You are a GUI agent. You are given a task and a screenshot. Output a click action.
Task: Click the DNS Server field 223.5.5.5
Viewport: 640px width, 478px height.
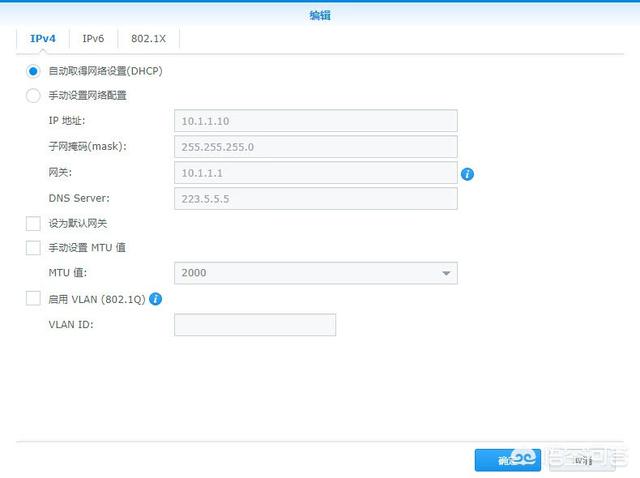(315, 199)
